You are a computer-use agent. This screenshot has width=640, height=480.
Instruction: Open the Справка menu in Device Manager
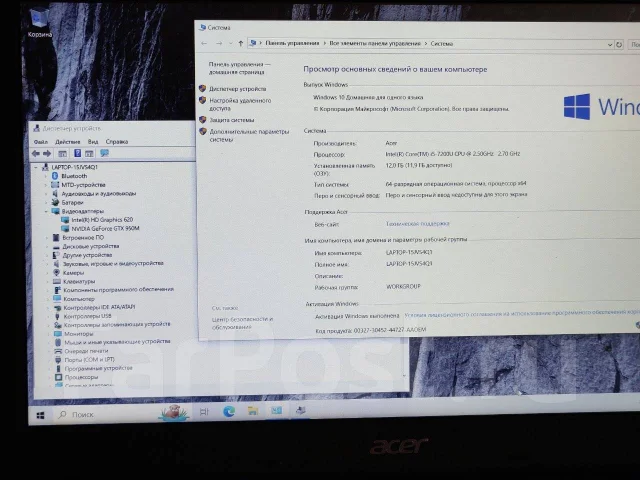[117, 142]
